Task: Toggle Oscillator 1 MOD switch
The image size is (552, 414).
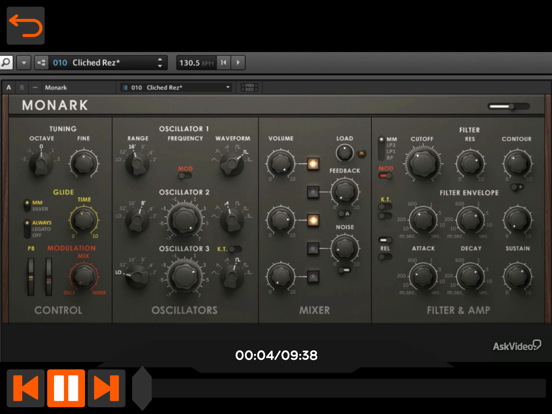Action: [x=185, y=175]
